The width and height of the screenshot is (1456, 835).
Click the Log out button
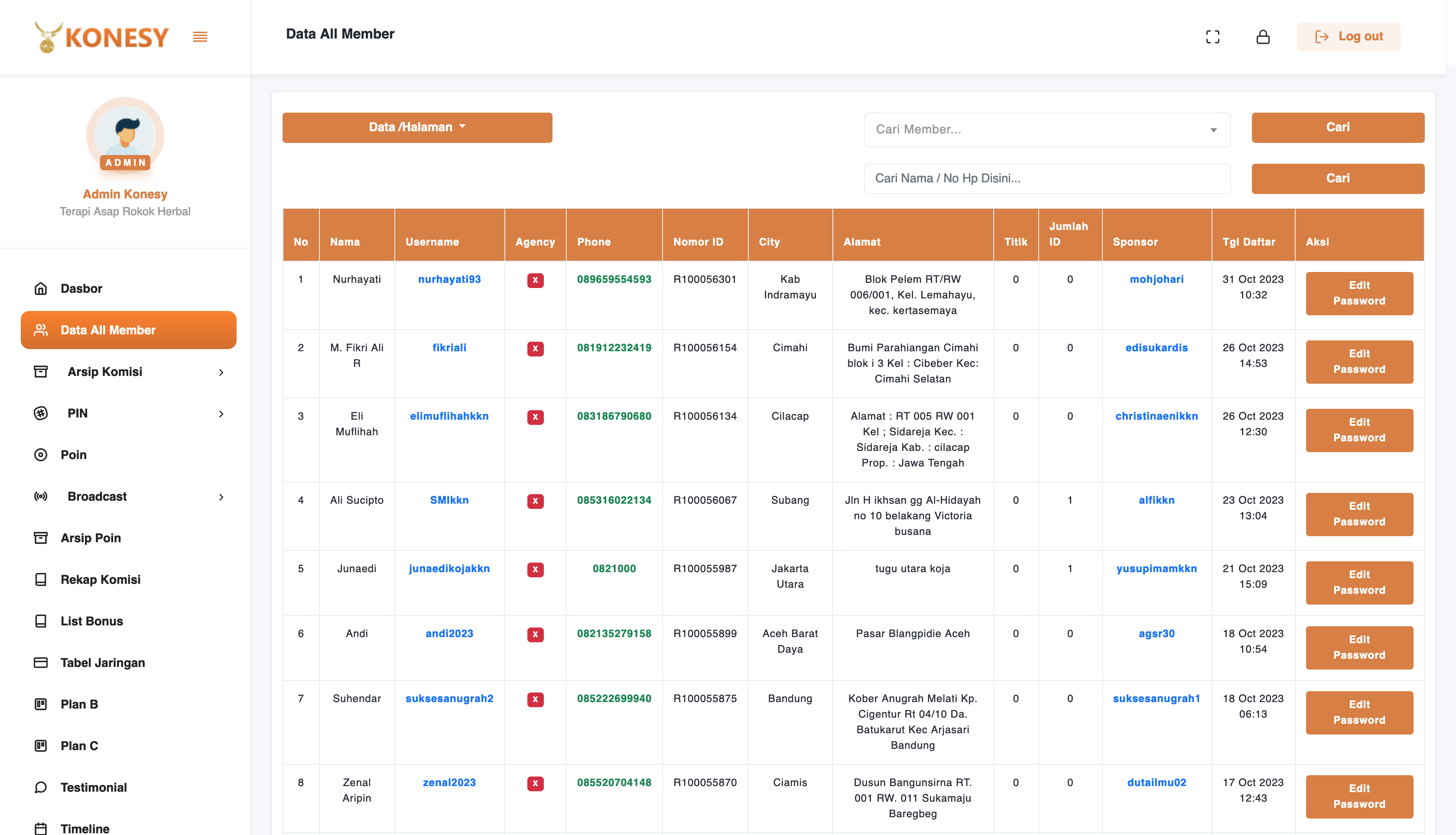pyautogui.click(x=1348, y=37)
